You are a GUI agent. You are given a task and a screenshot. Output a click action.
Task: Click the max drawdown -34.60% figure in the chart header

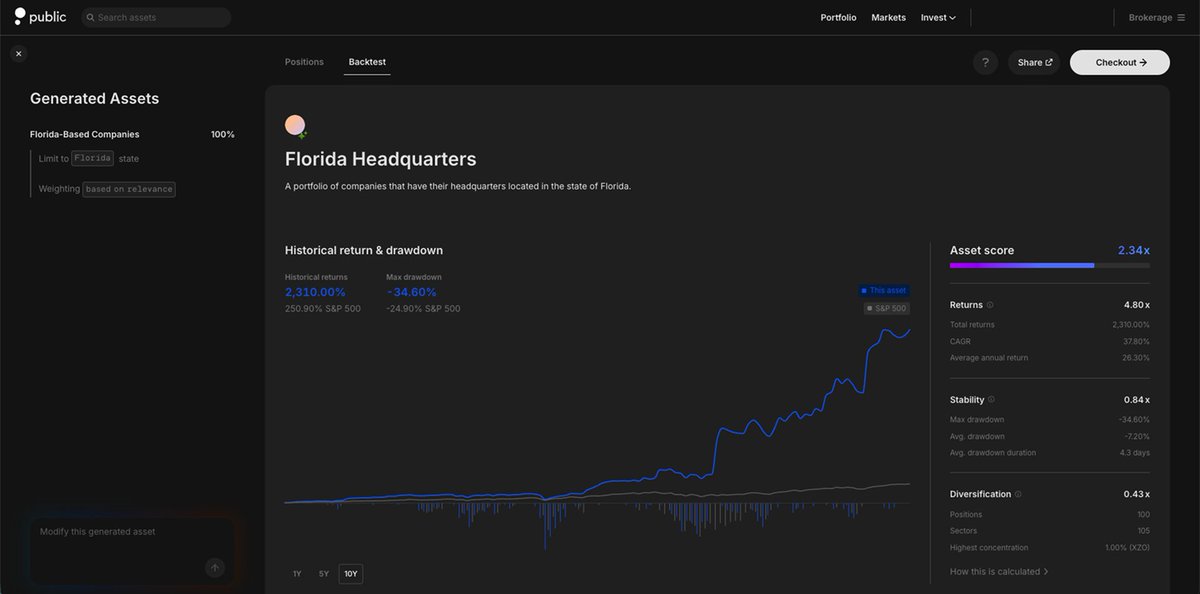(x=412, y=292)
